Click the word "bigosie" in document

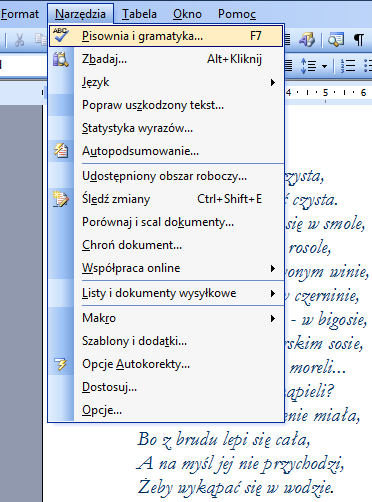click(x=342, y=319)
